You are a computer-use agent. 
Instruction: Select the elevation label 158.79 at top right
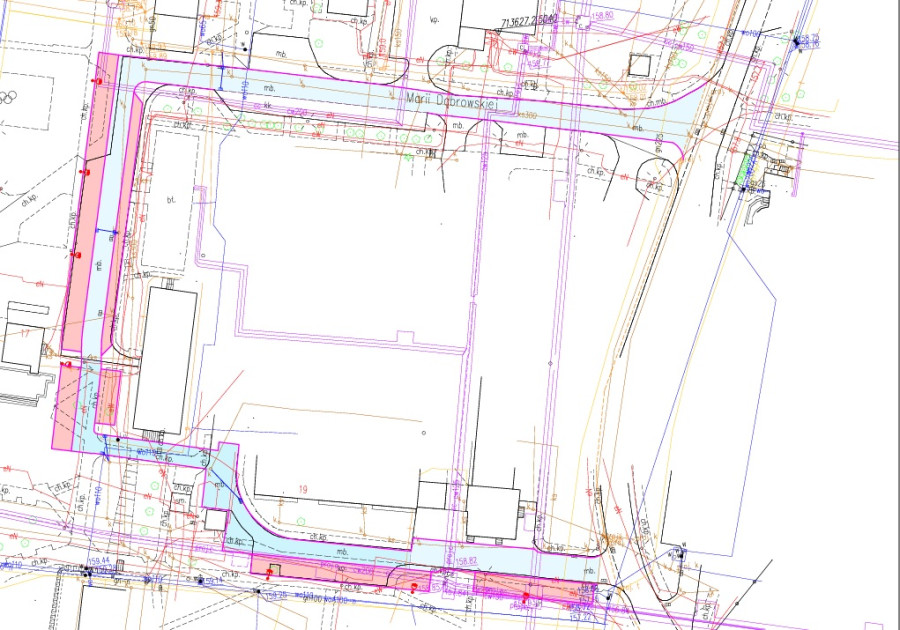[x=808, y=38]
